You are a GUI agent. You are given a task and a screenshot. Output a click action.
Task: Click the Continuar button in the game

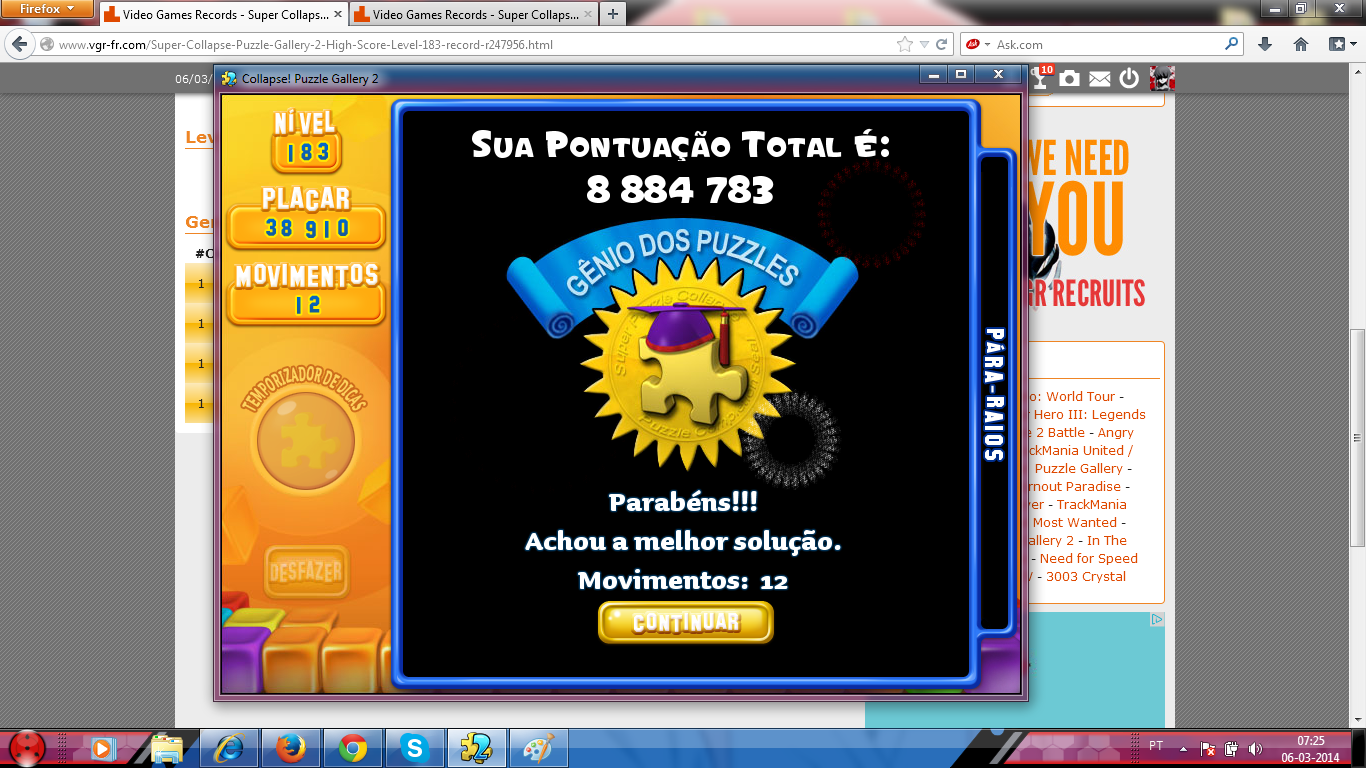(x=685, y=622)
